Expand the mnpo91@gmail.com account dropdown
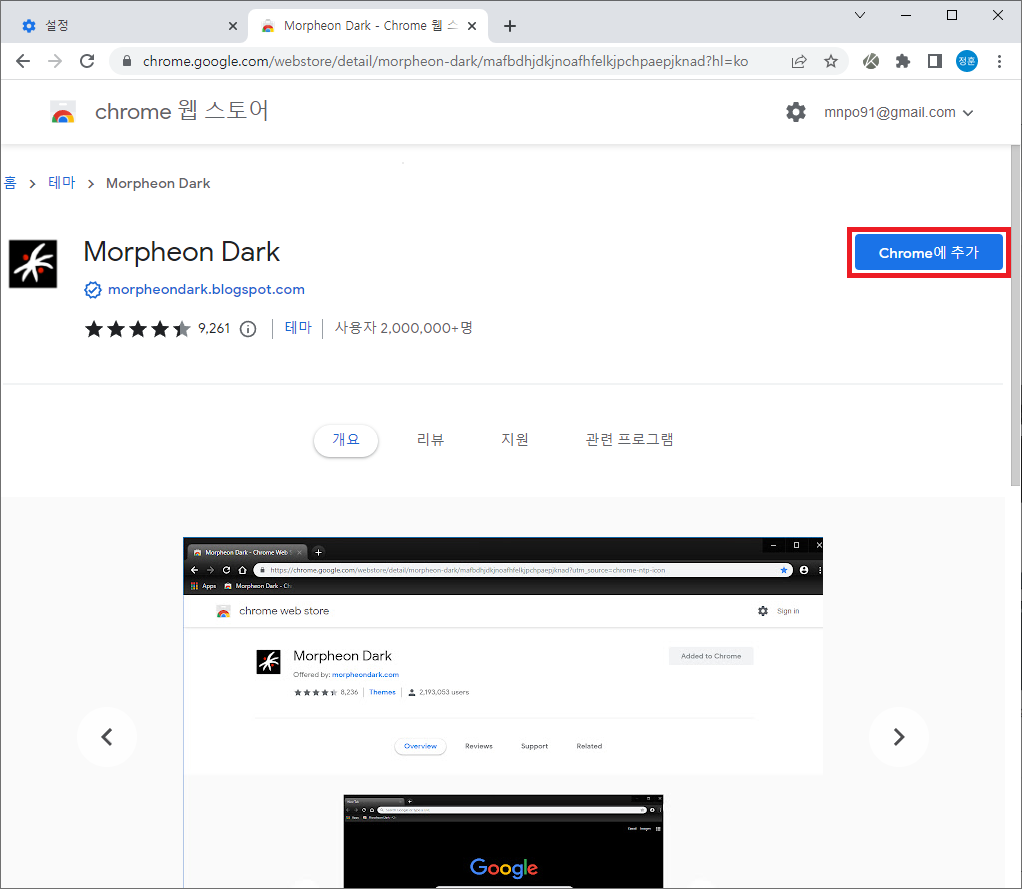The image size is (1022, 889). point(898,112)
